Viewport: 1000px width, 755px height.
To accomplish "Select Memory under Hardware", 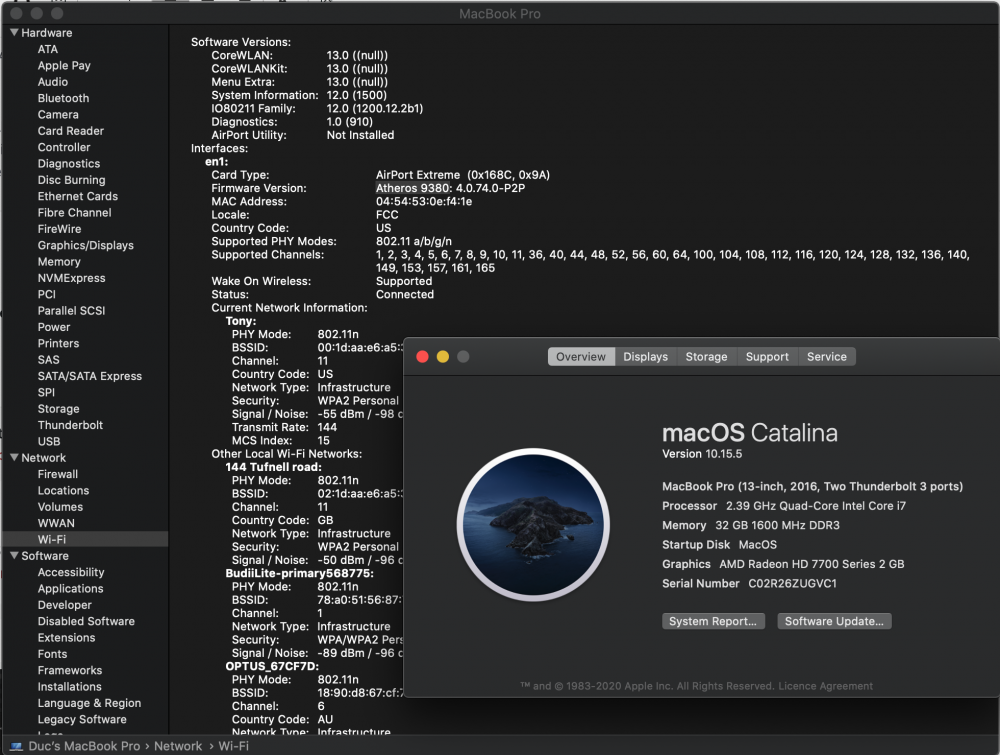I will 58,261.
